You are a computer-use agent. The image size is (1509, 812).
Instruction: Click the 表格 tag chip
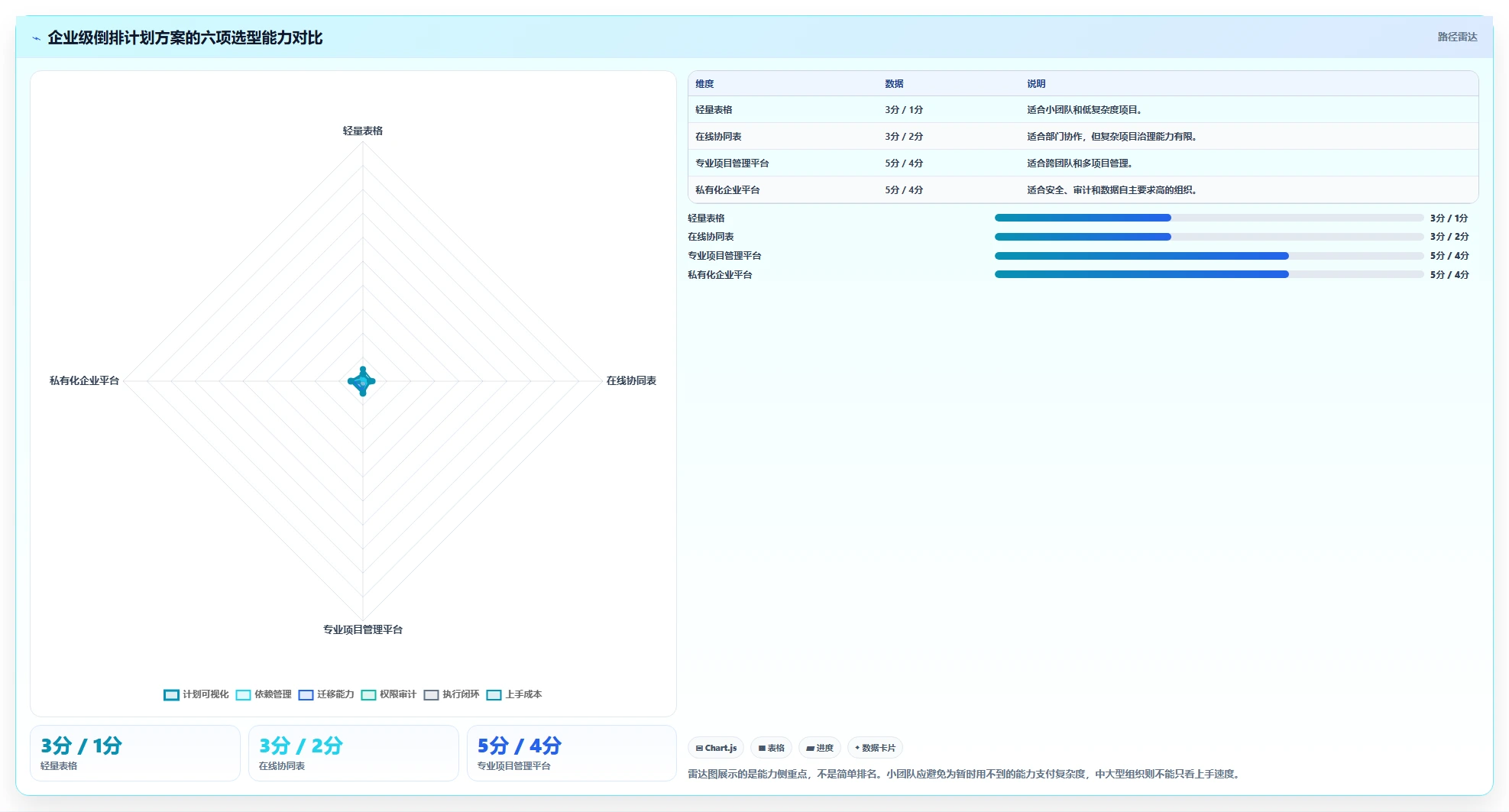[771, 748]
